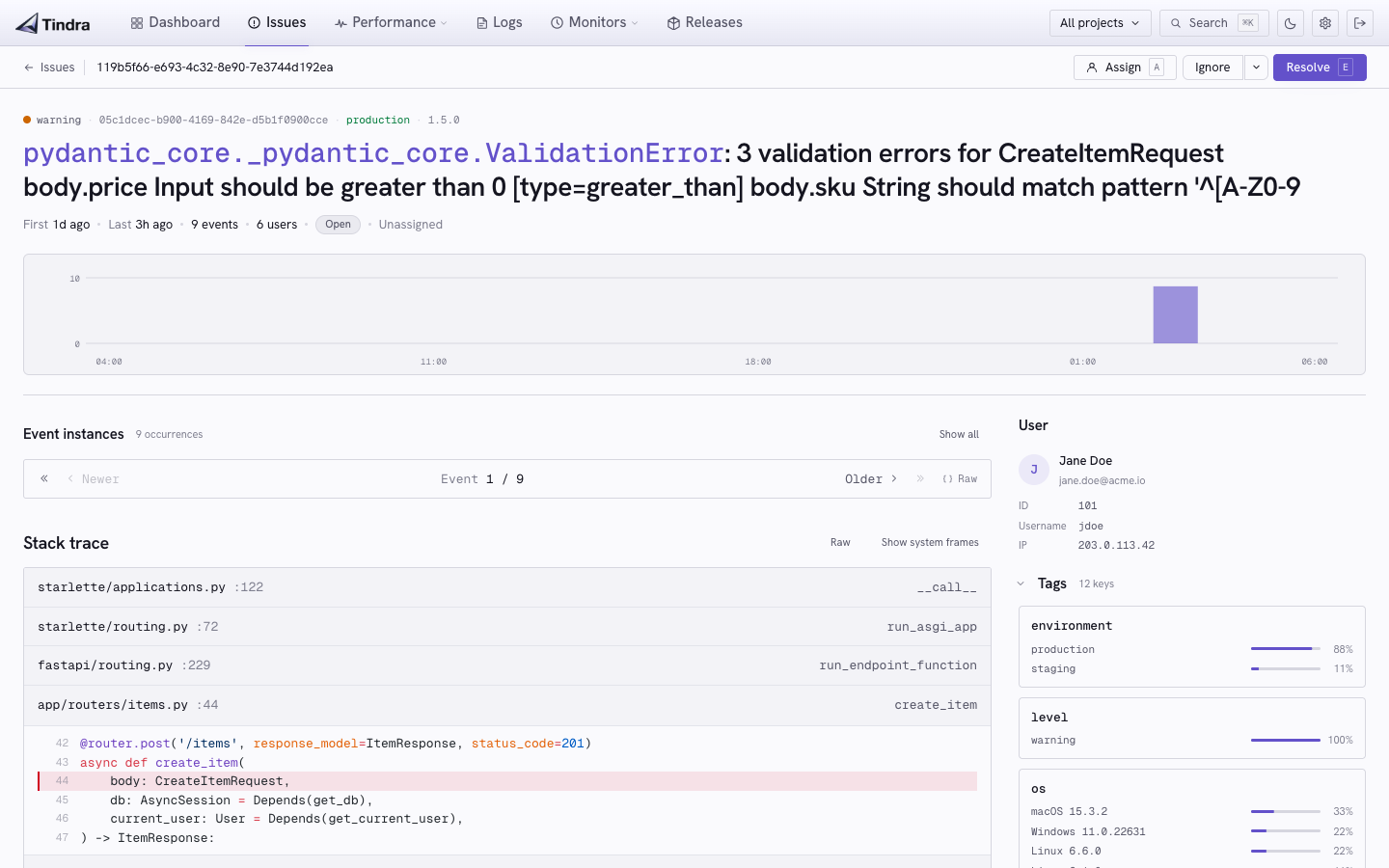Screen dimensions: 1389x868
Task: Click the 1.5.0 release label
Action: pos(444,120)
